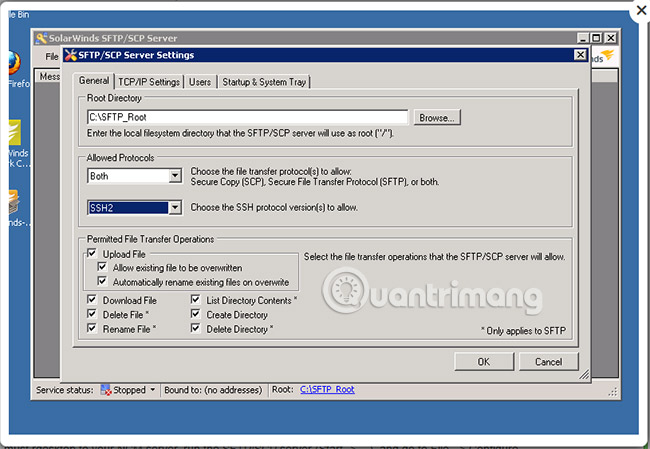Toggle the Create Directory checkbox
The height and width of the screenshot is (449, 650).
pyautogui.click(x=195, y=314)
